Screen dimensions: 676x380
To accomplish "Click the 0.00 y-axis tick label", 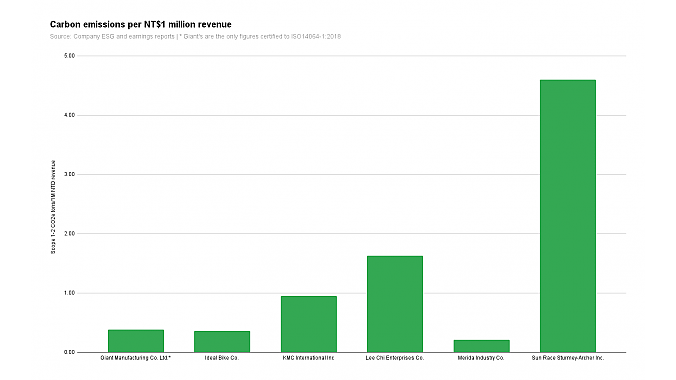I will click(x=69, y=352).
